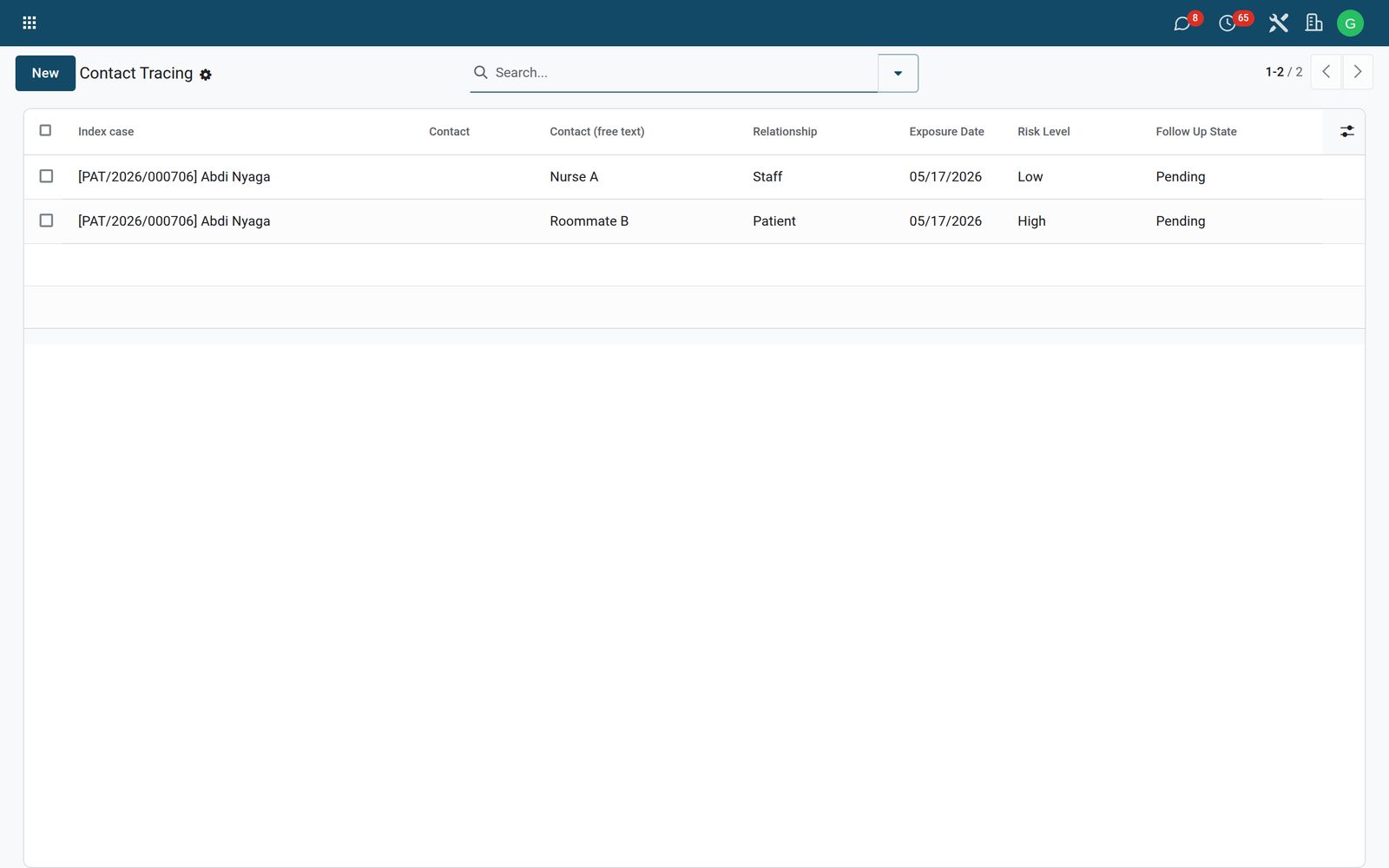
Task: Focus the Search input field
Action: (x=684, y=73)
